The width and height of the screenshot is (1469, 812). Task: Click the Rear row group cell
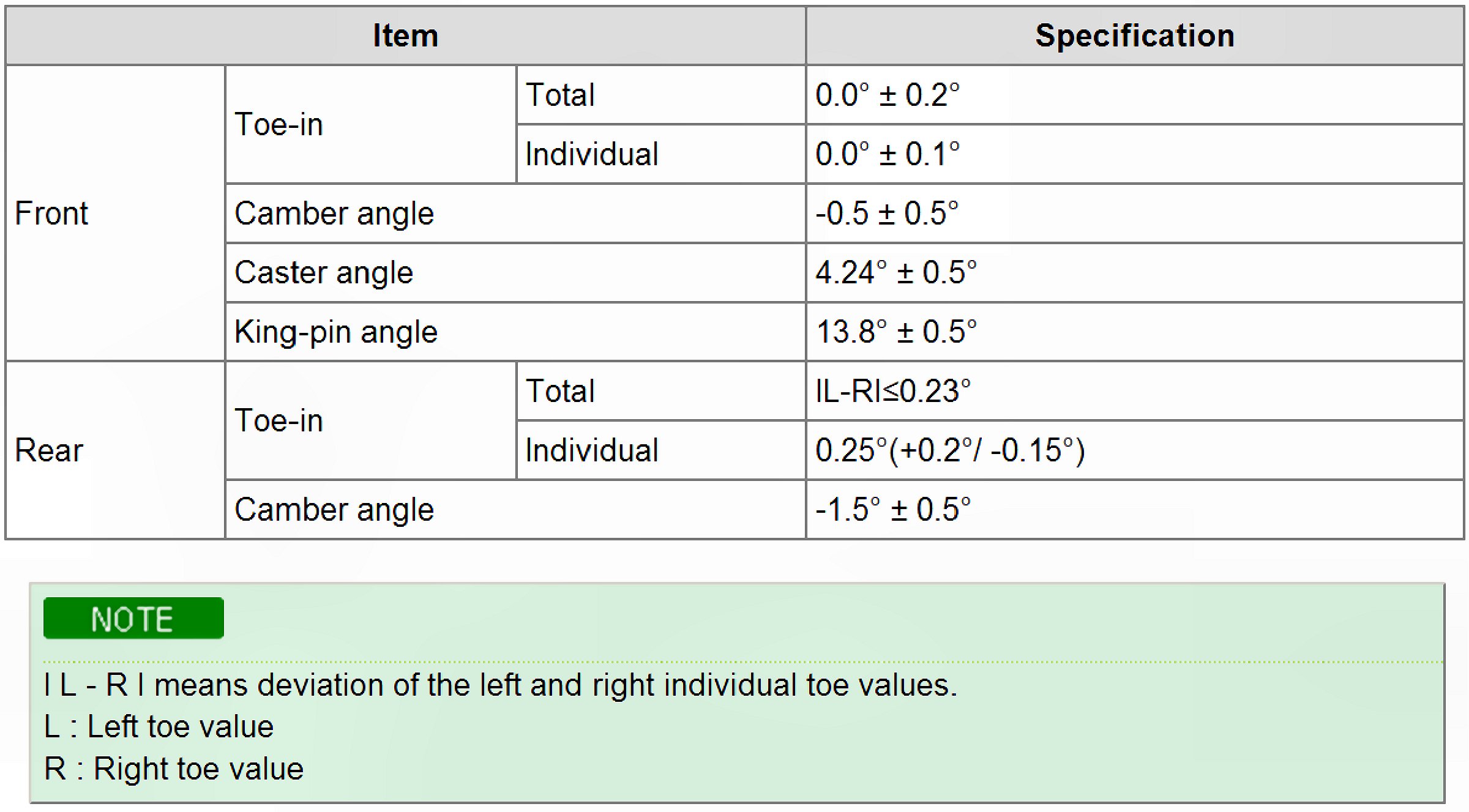[x=49, y=450]
